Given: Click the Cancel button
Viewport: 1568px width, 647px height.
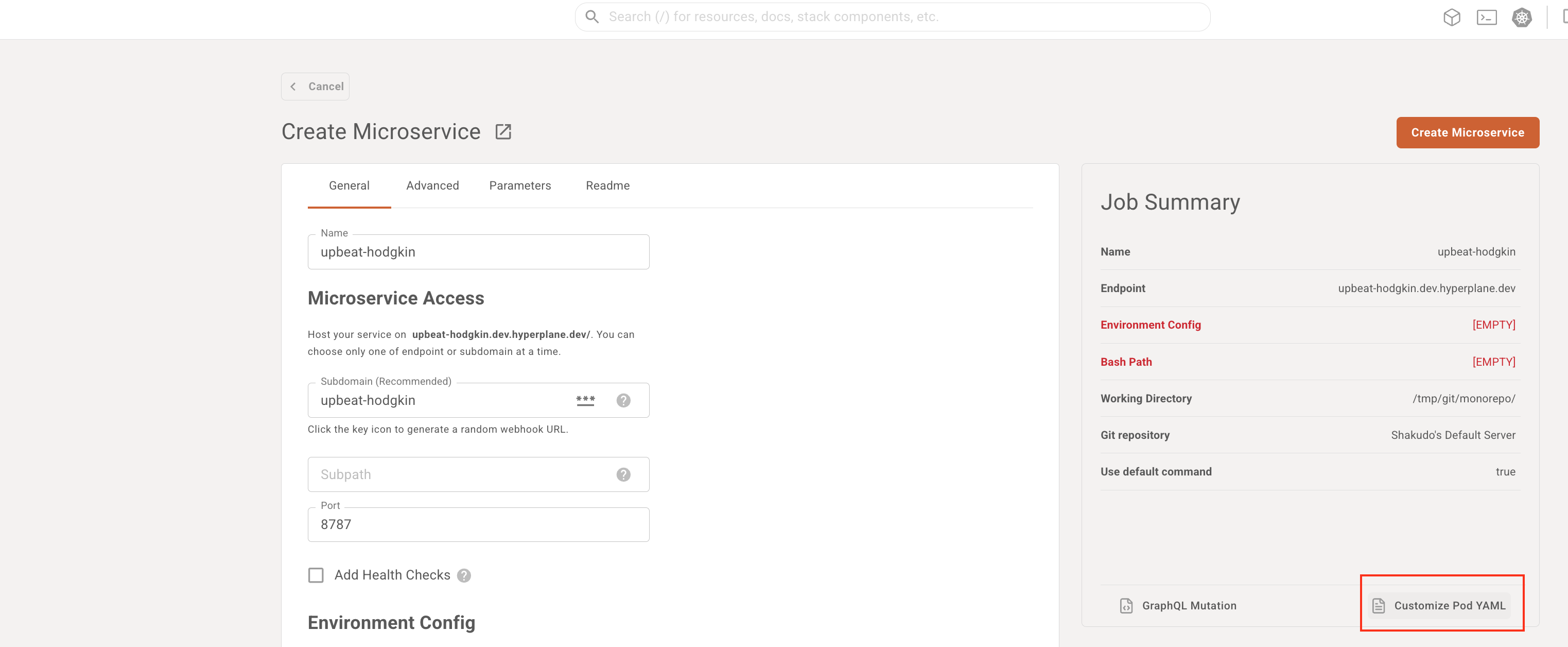Looking at the screenshot, I should coord(315,87).
